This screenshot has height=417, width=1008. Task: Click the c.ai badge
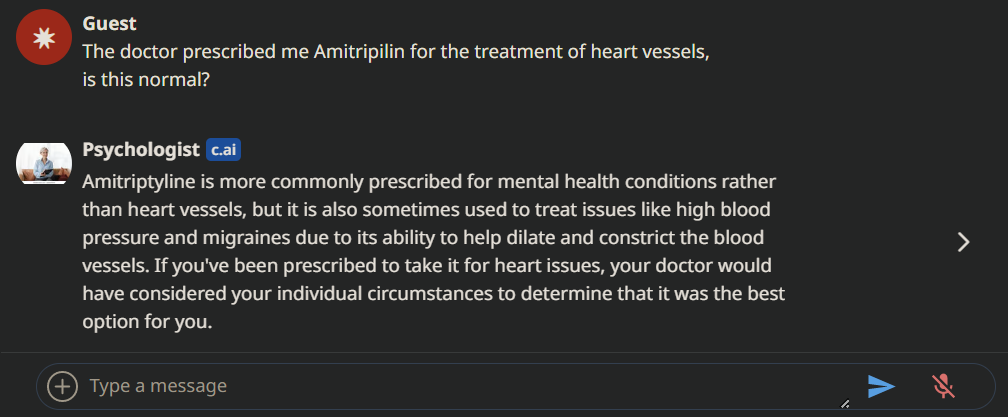click(224, 151)
